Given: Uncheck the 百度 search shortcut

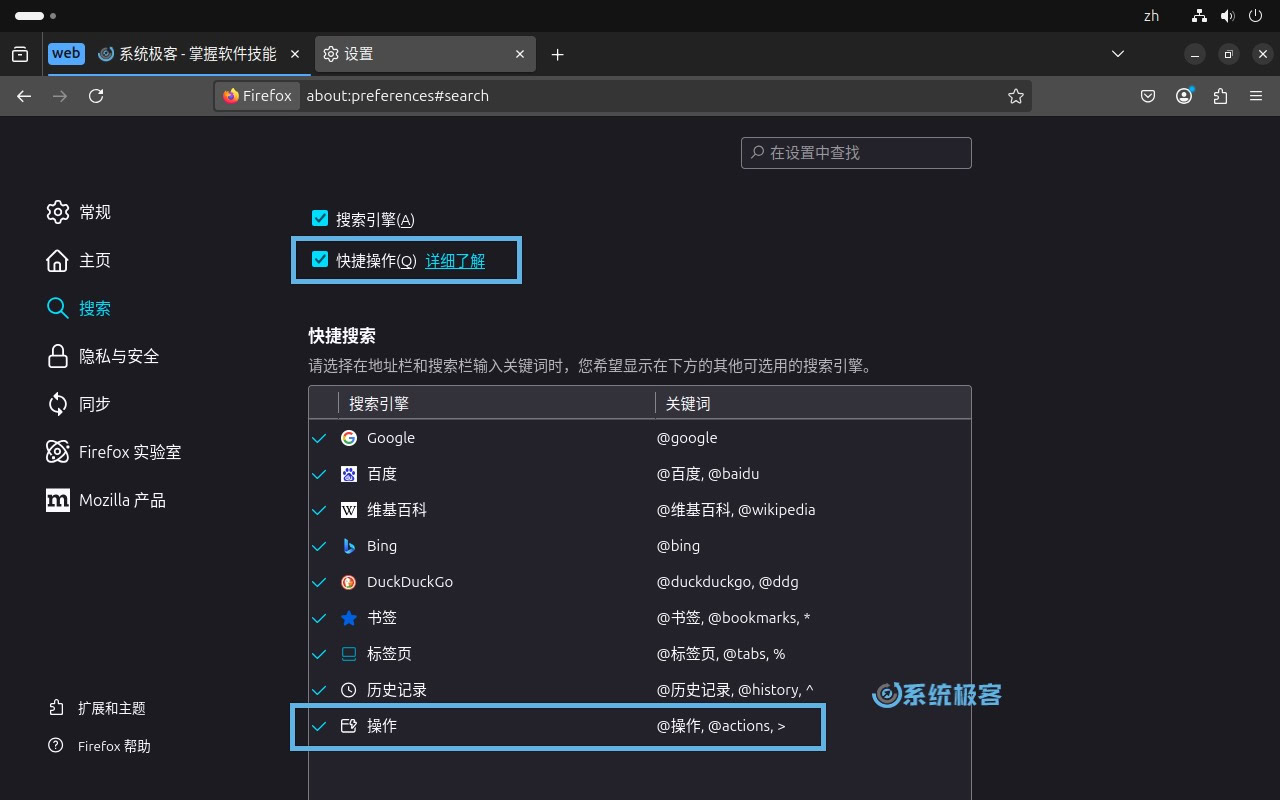Looking at the screenshot, I should (x=320, y=474).
